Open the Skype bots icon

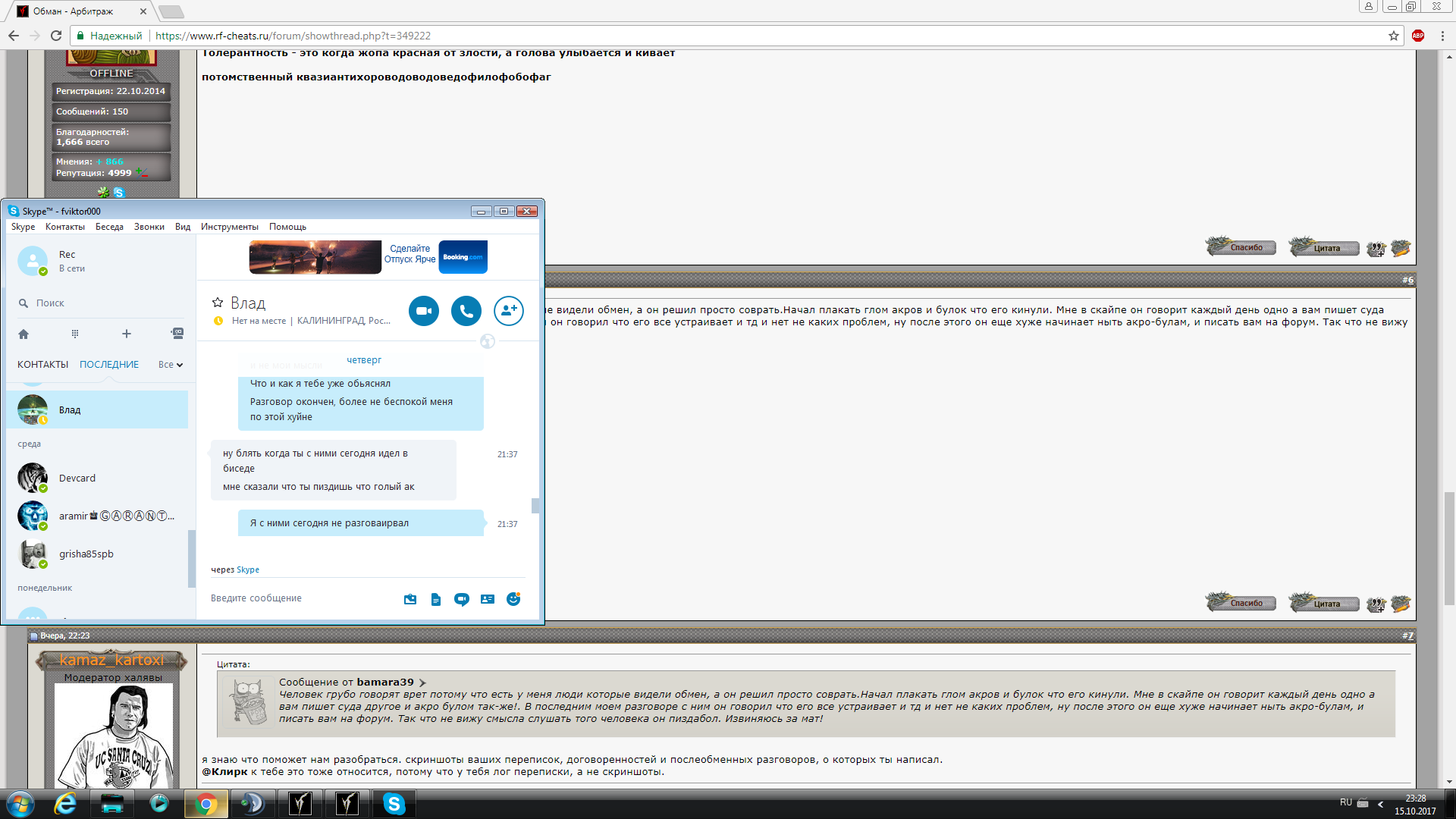click(x=177, y=334)
